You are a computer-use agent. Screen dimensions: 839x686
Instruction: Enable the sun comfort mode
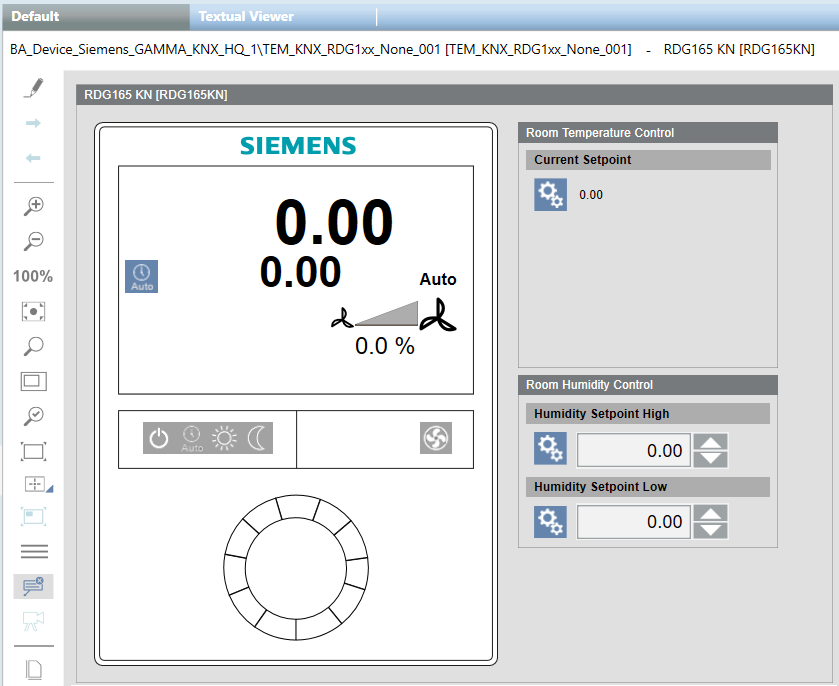point(225,438)
